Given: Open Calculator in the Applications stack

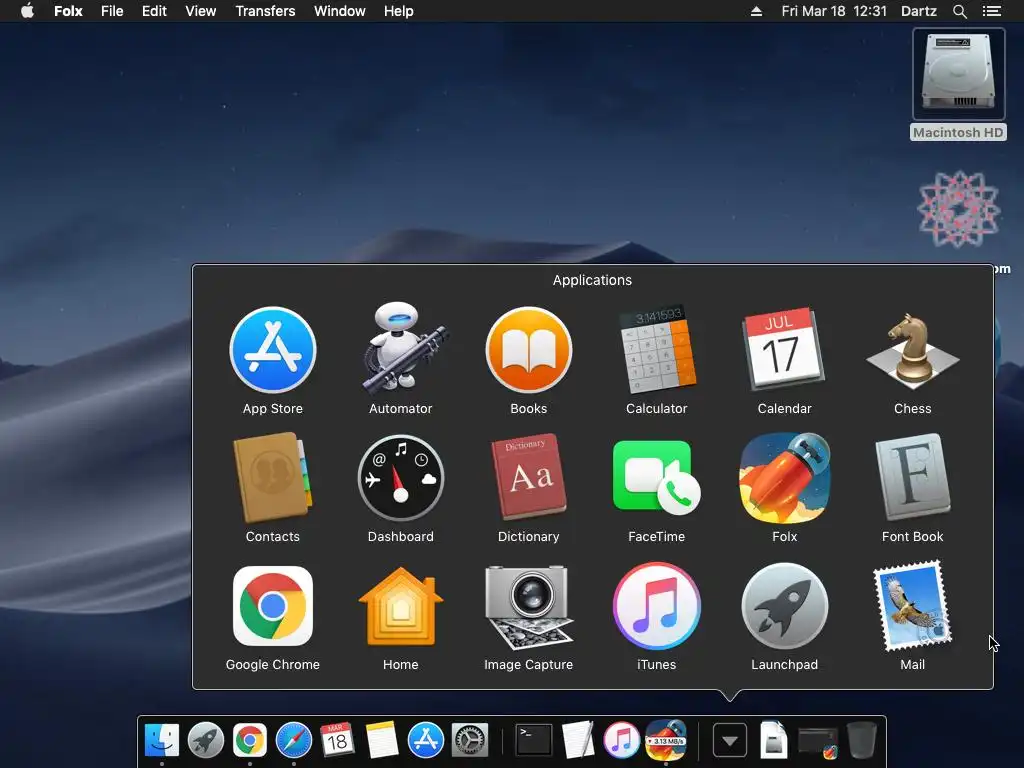Looking at the screenshot, I should click(x=657, y=350).
